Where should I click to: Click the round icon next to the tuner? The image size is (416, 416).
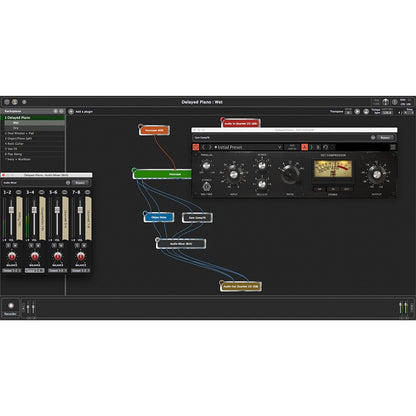tap(395, 102)
